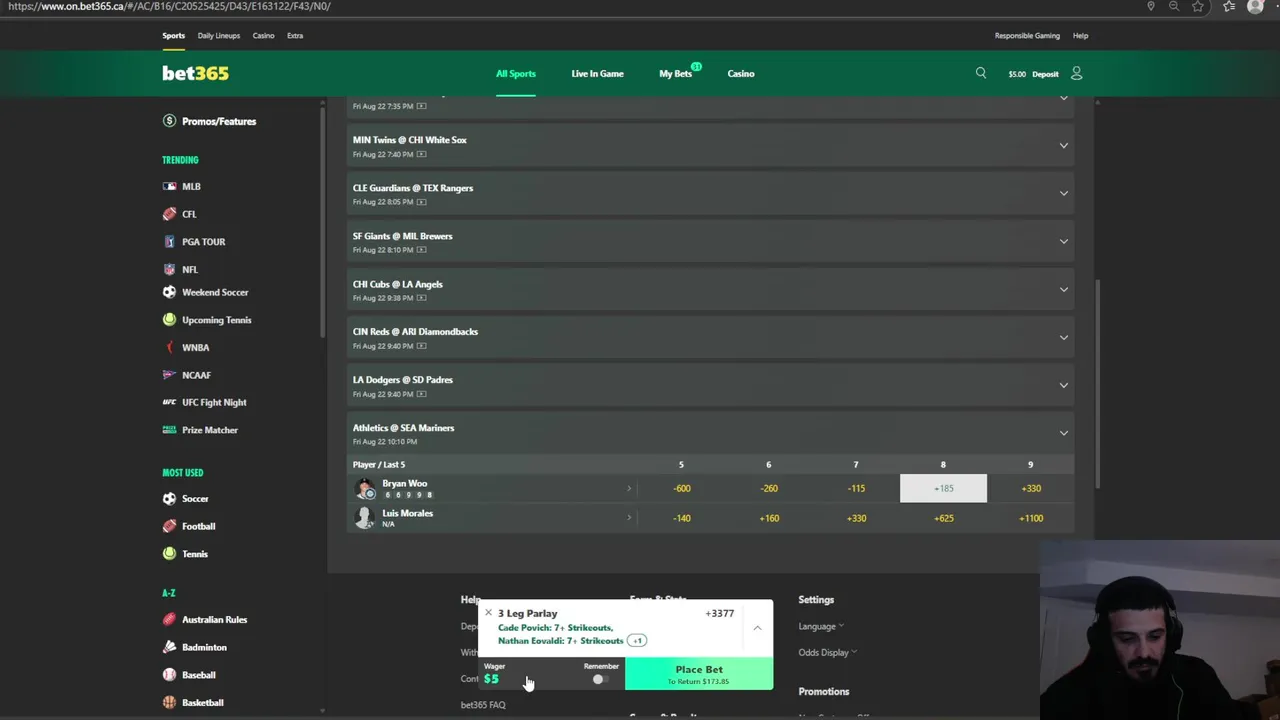This screenshot has height=720, width=1280.
Task: Select Bryan Woo 8 strikeouts +185 odds
Action: coord(943,488)
